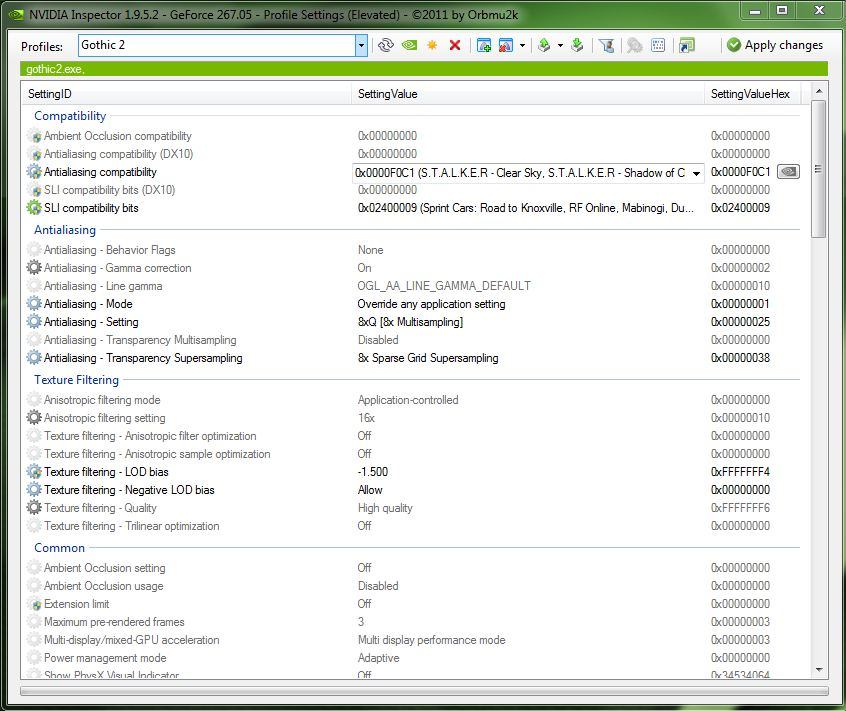This screenshot has width=846, height=711.
Task: Click SettingValue column header
Action: coord(528,94)
